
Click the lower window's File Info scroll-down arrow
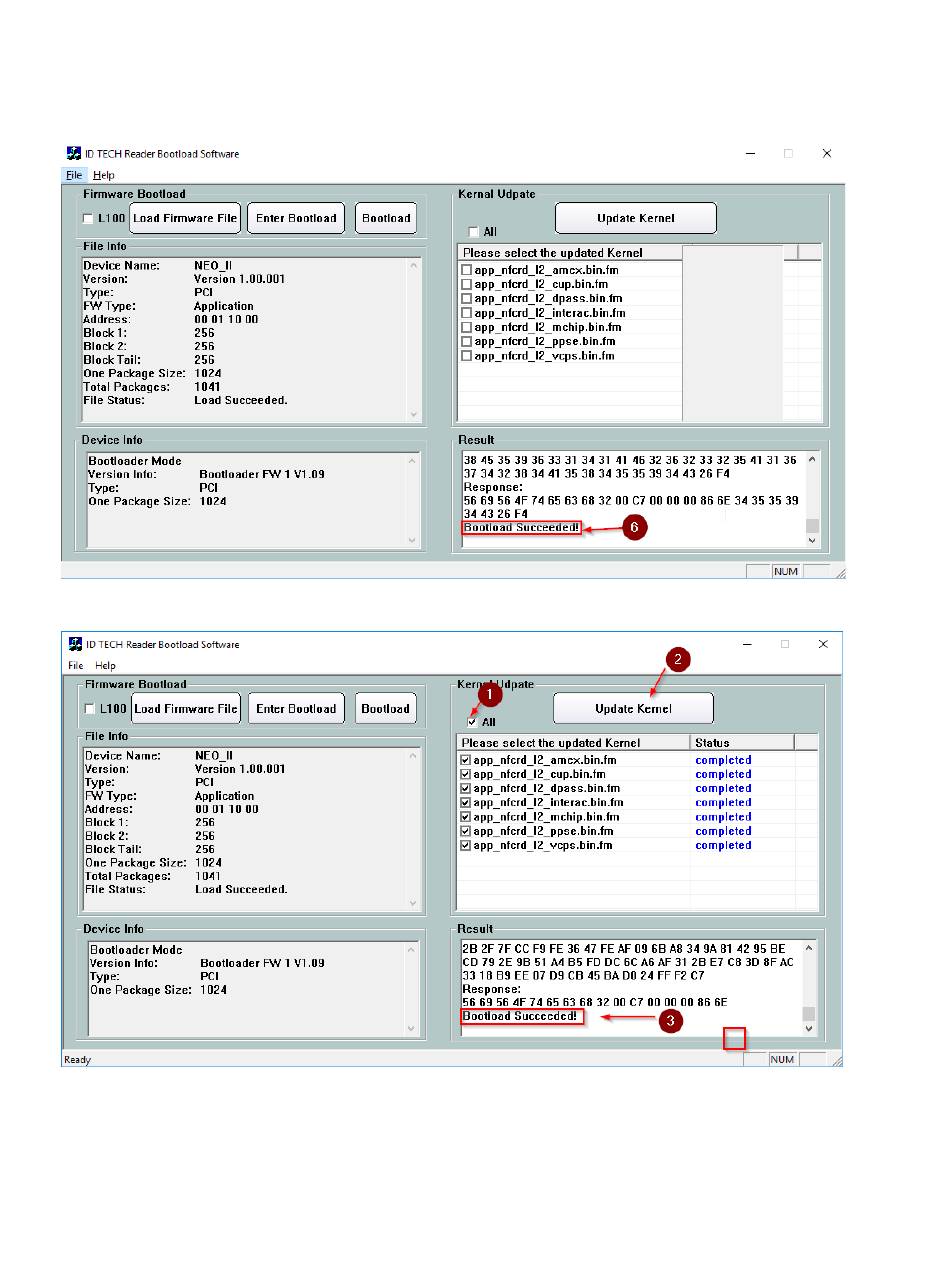pyautogui.click(x=415, y=903)
